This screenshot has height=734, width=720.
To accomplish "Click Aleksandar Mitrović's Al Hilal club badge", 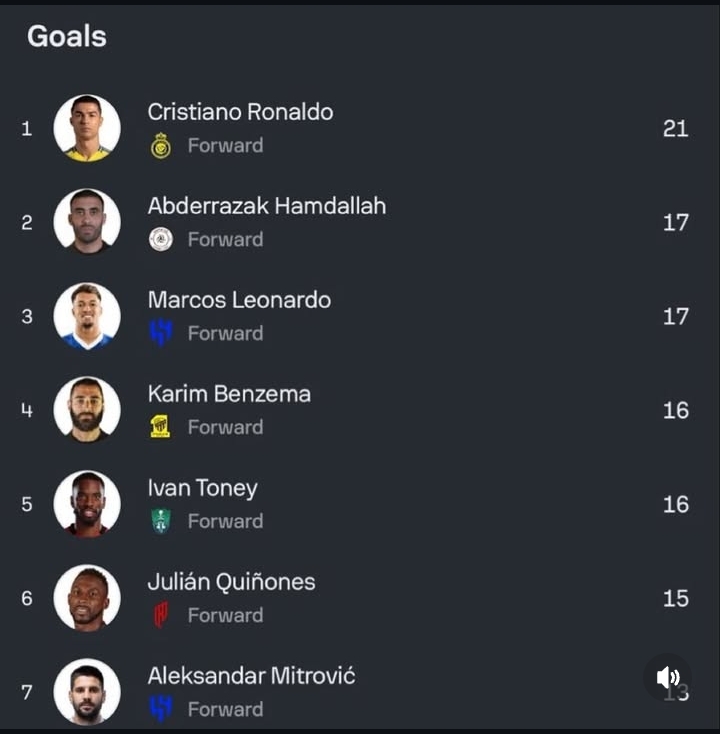I will point(160,709).
